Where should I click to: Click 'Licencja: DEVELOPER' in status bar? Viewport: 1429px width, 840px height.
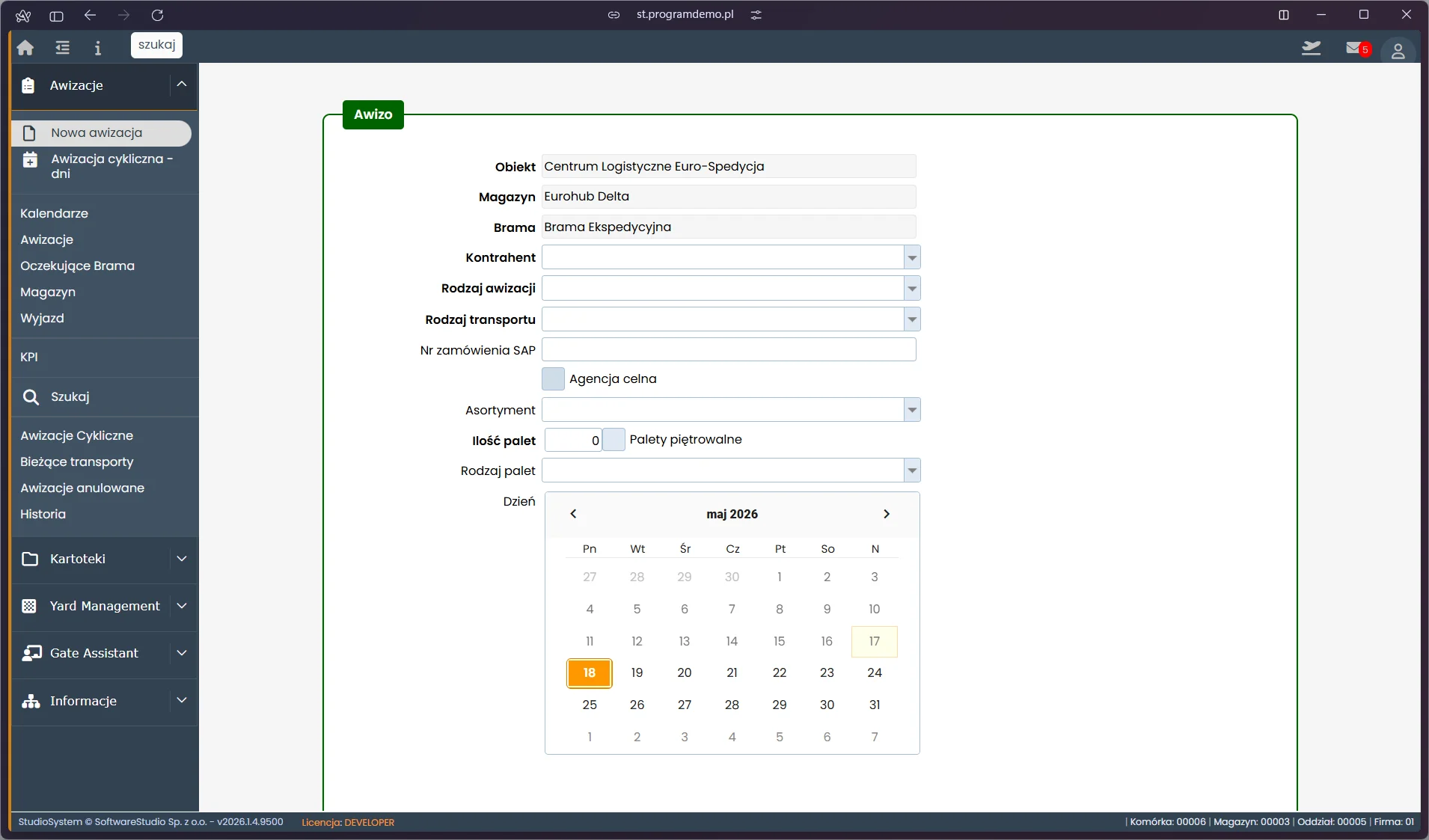pyautogui.click(x=348, y=823)
